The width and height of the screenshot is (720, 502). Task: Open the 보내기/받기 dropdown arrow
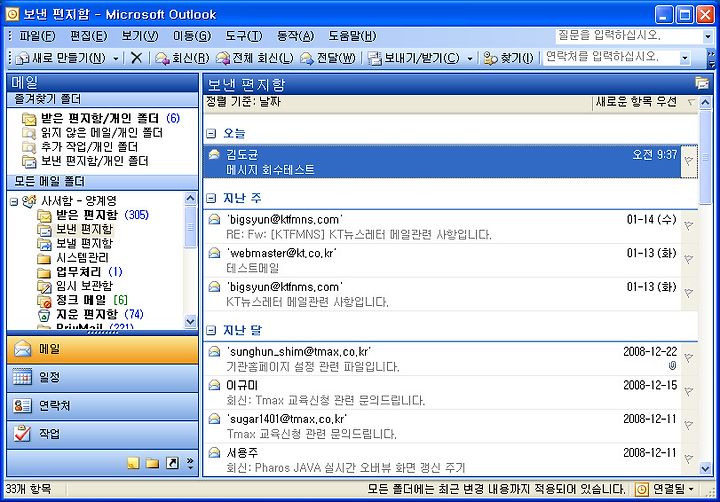pyautogui.click(x=470, y=58)
